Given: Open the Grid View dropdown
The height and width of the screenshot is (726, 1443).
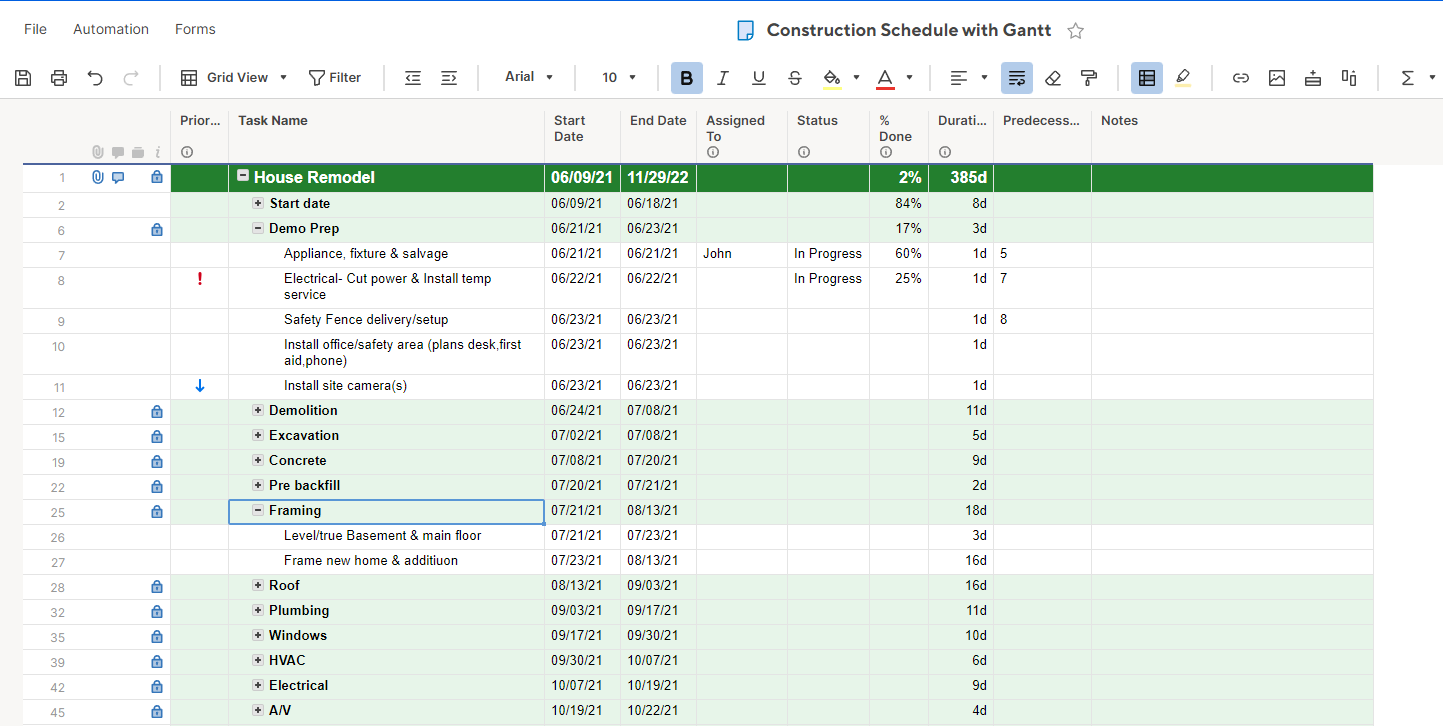Looking at the screenshot, I should (x=234, y=78).
